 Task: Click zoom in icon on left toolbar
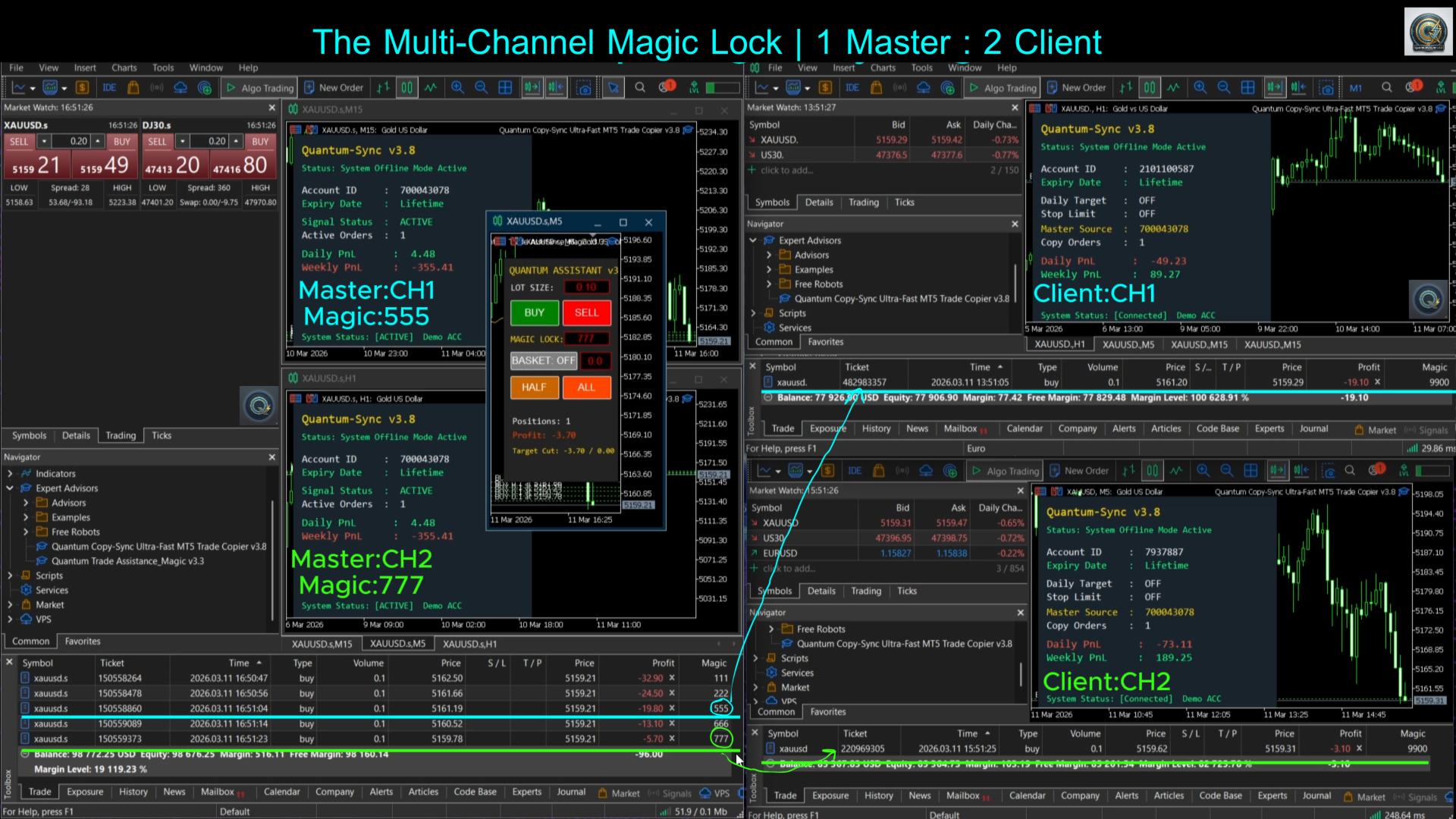tap(457, 88)
